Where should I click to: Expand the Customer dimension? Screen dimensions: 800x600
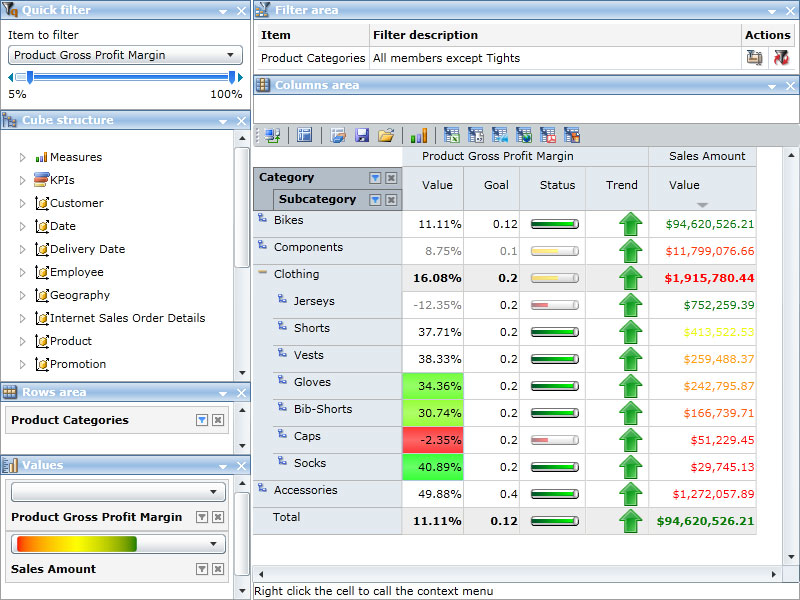tap(22, 203)
